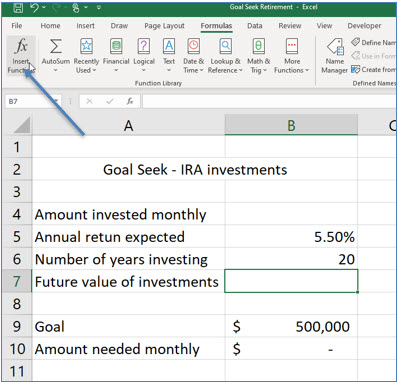Select cell B9 showing 500,000
398x382 pixels.
click(291, 327)
